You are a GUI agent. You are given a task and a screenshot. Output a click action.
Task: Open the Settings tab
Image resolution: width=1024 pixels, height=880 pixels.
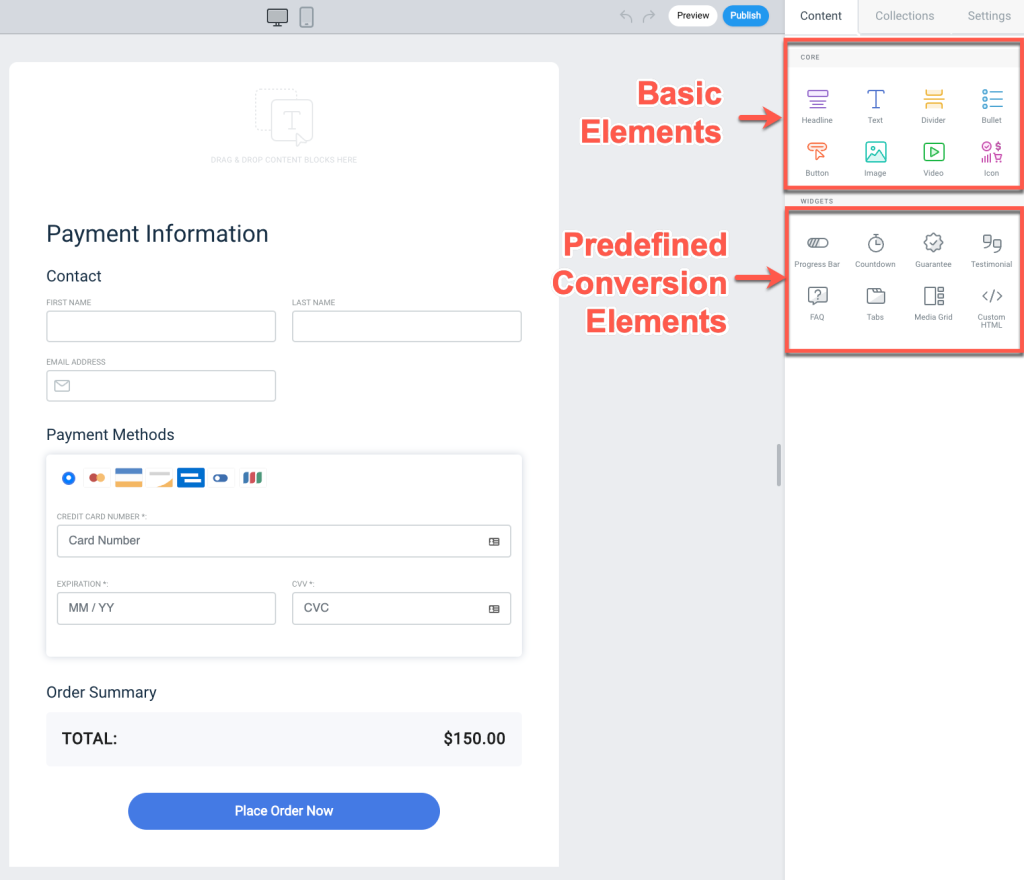point(988,16)
